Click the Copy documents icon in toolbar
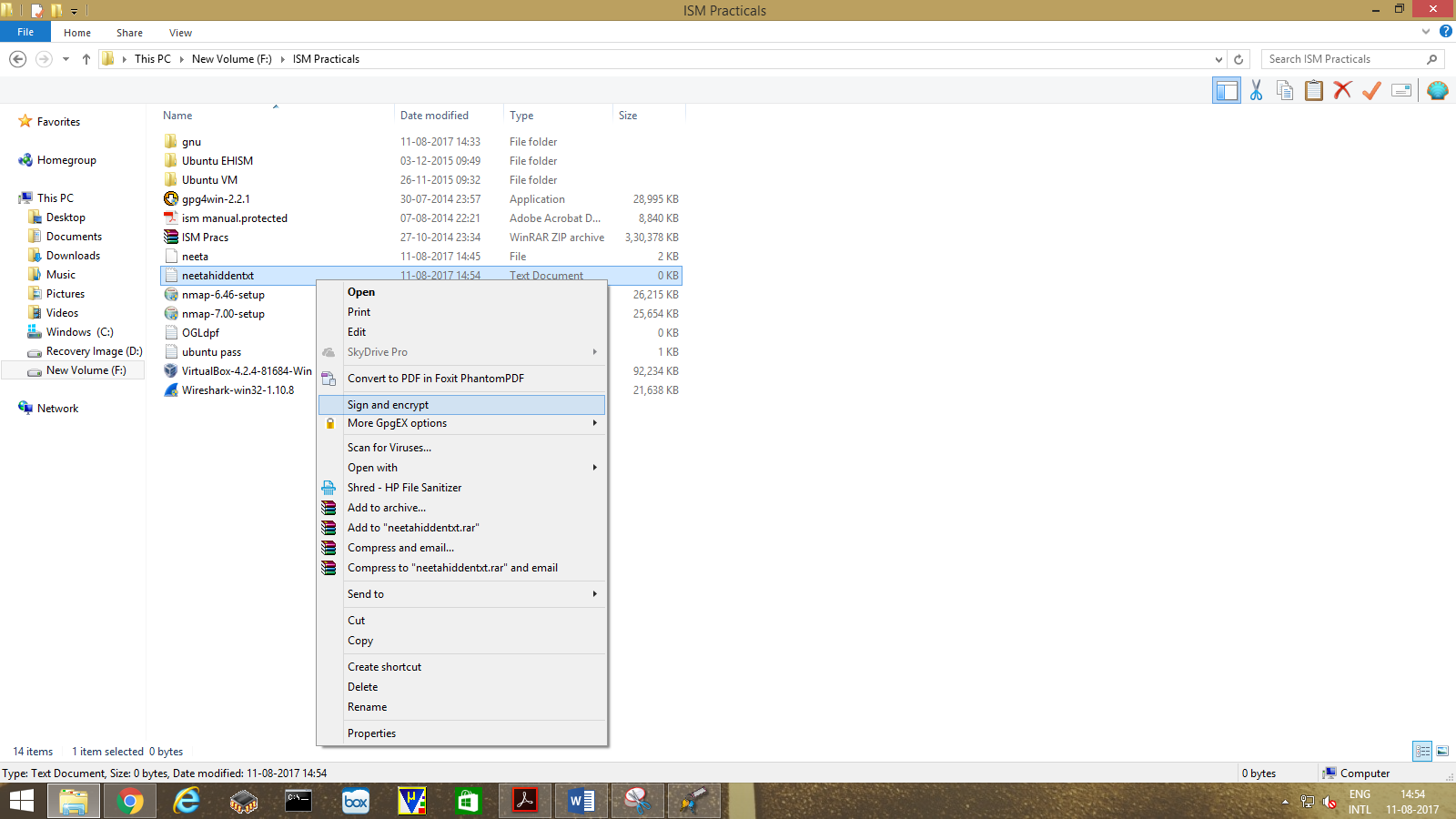The image size is (1456, 819). [1285, 90]
